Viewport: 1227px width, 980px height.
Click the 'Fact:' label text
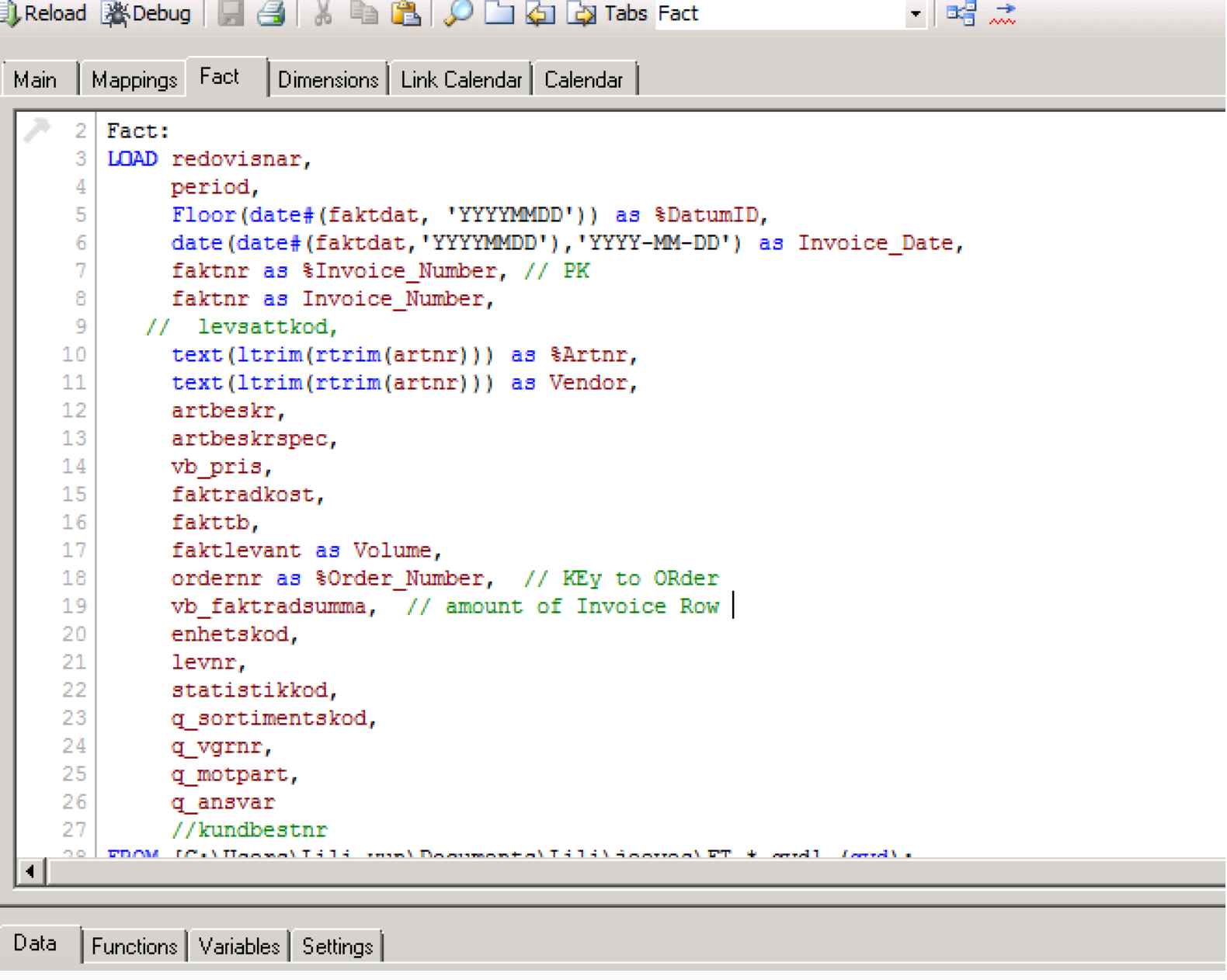138,131
